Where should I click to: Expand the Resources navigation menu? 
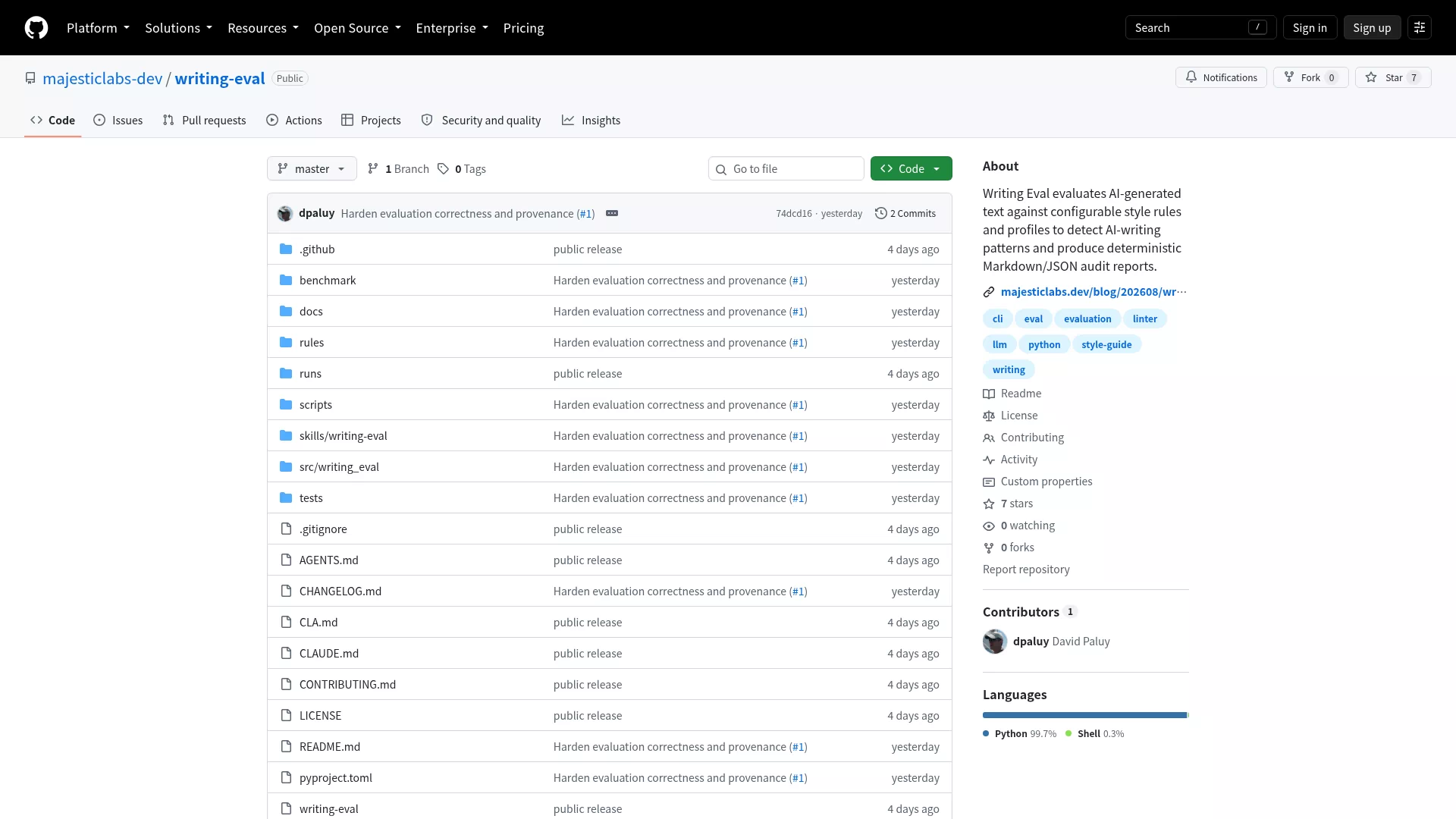tap(263, 28)
